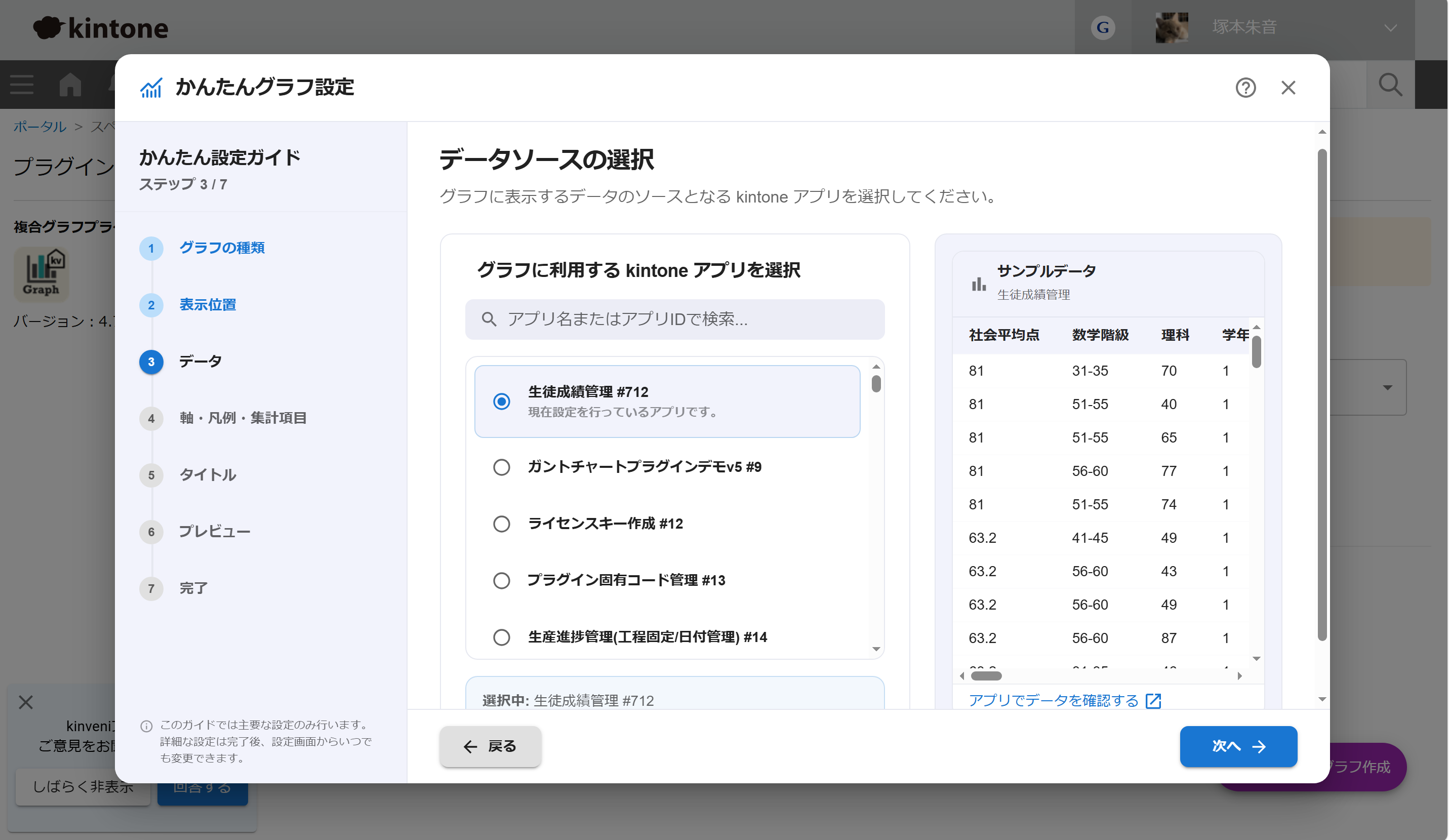Dismiss the kinveni feedback popup with X
Screen dimensions: 1449x840
tap(25, 702)
